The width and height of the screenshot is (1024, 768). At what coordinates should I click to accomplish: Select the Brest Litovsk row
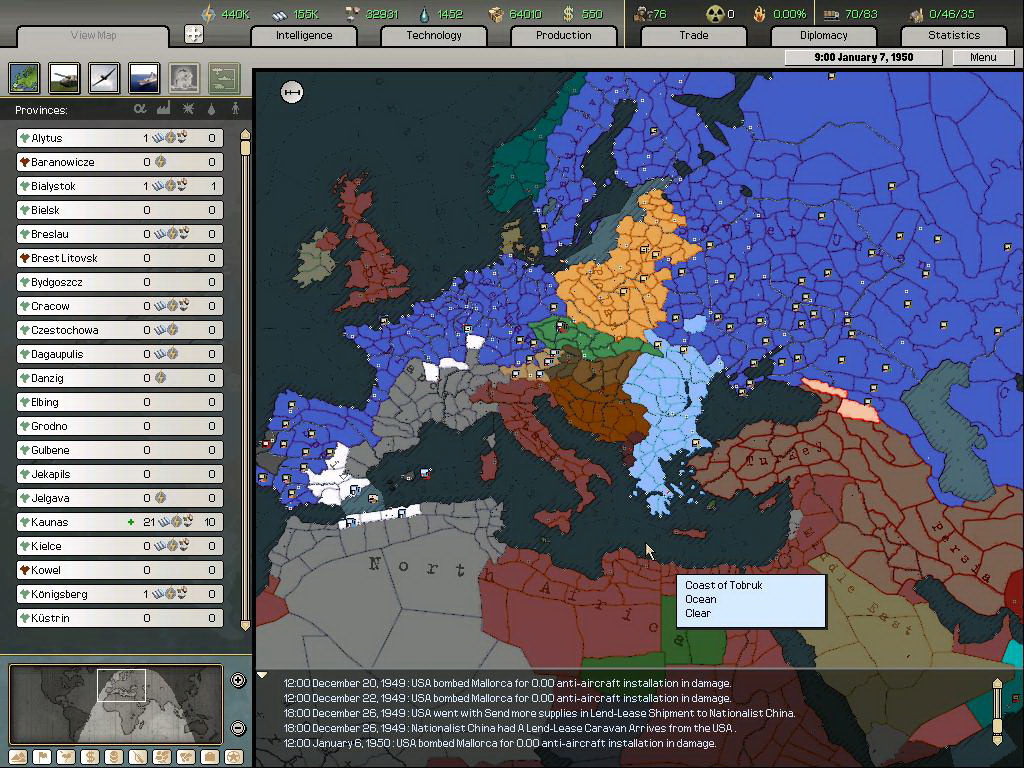coord(120,258)
